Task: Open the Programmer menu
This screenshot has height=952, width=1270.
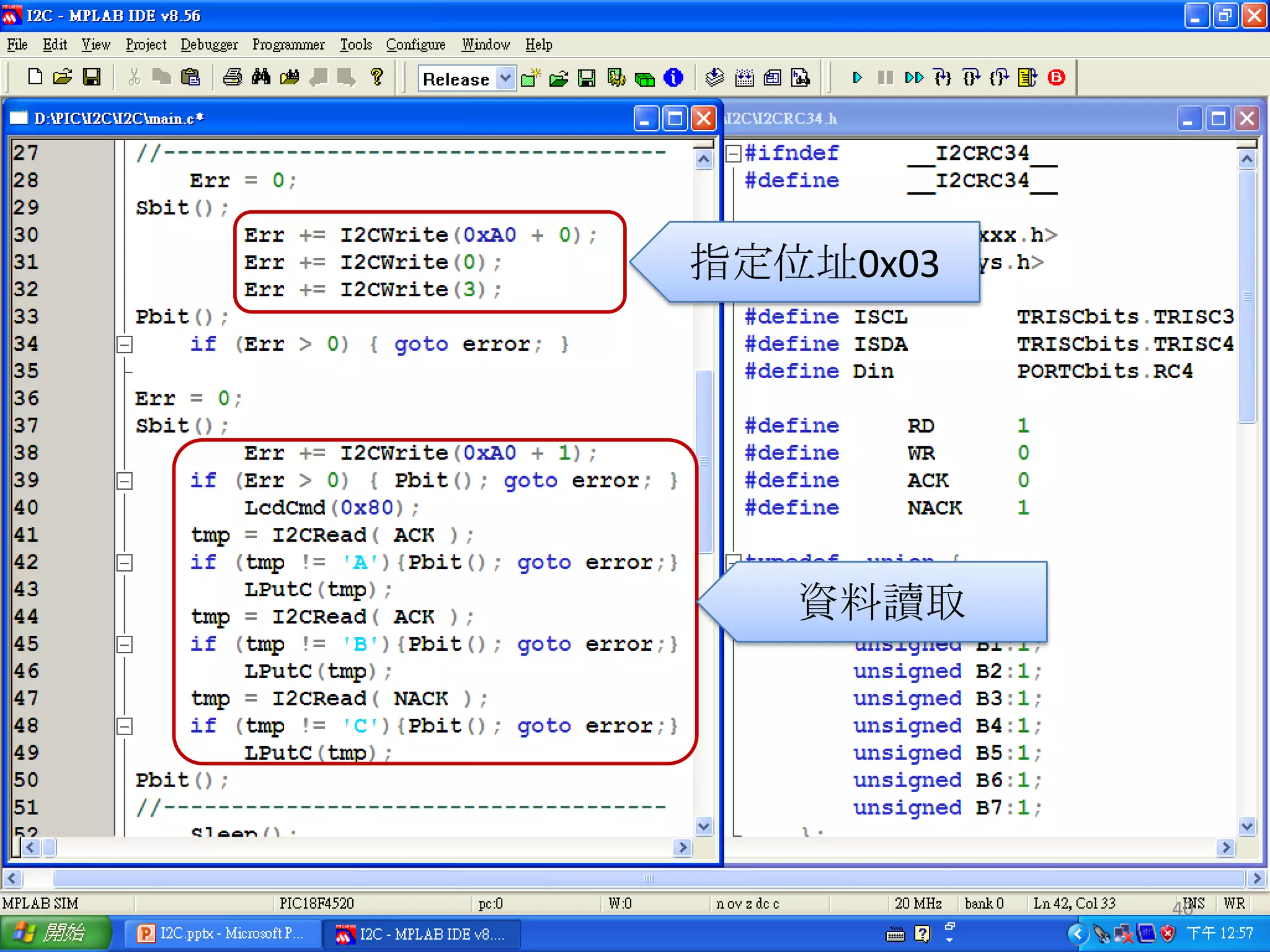Action: (288, 45)
